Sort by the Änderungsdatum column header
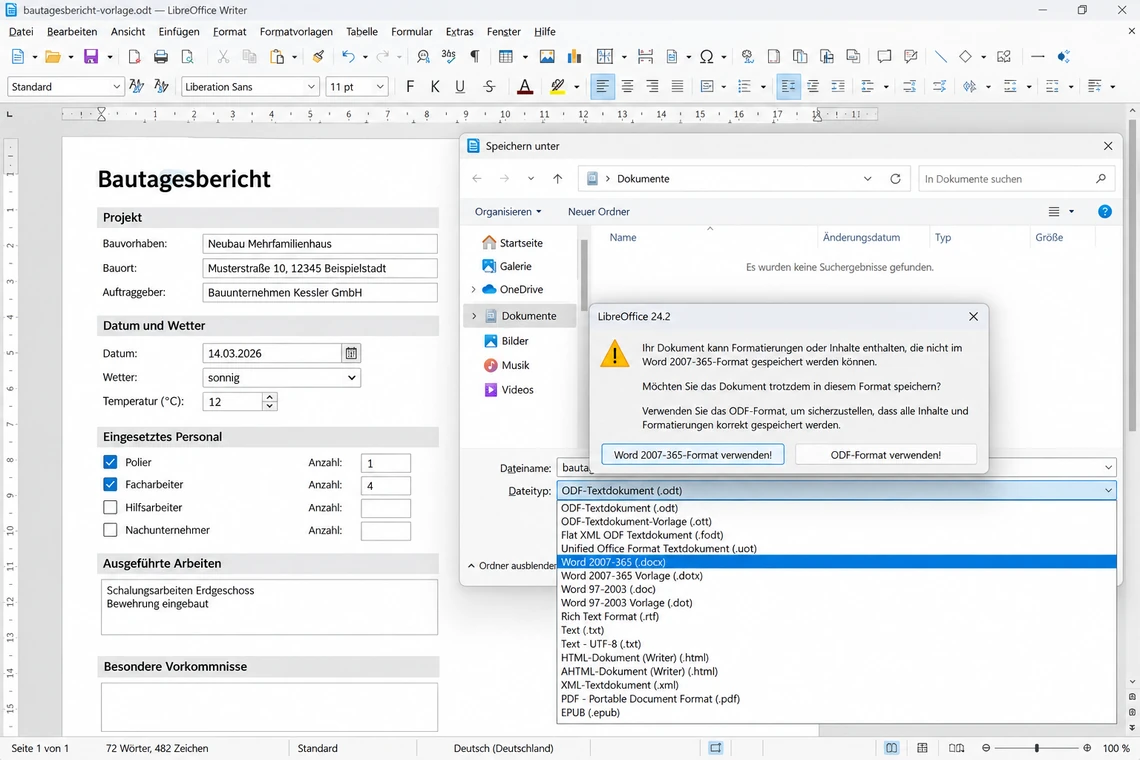 (861, 238)
